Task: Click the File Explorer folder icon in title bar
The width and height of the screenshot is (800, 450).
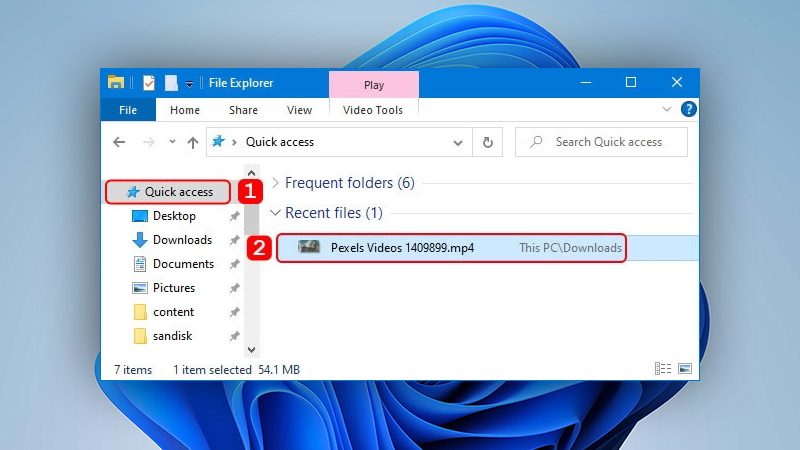Action: click(x=116, y=82)
